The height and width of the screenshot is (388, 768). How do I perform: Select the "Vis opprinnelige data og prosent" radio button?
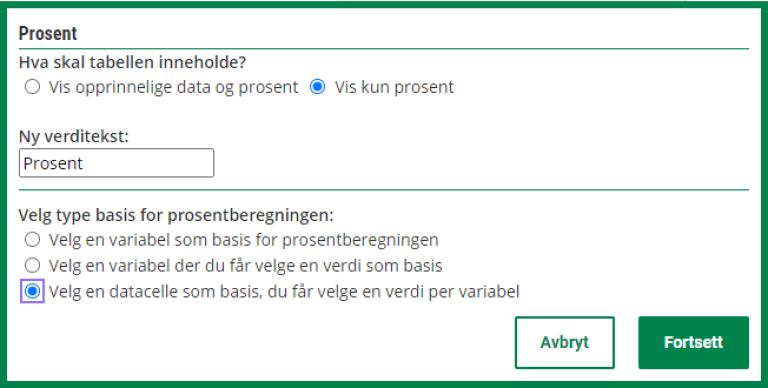[x=32, y=87]
